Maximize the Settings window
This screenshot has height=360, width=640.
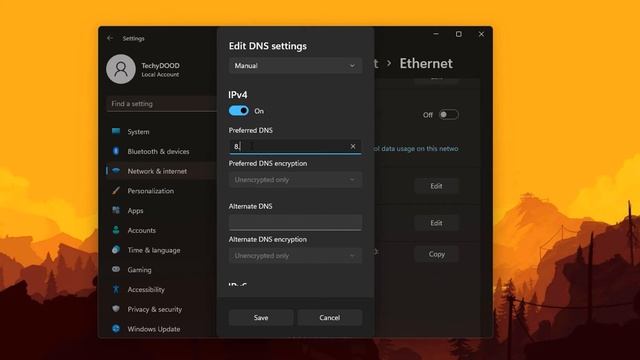[459, 34]
